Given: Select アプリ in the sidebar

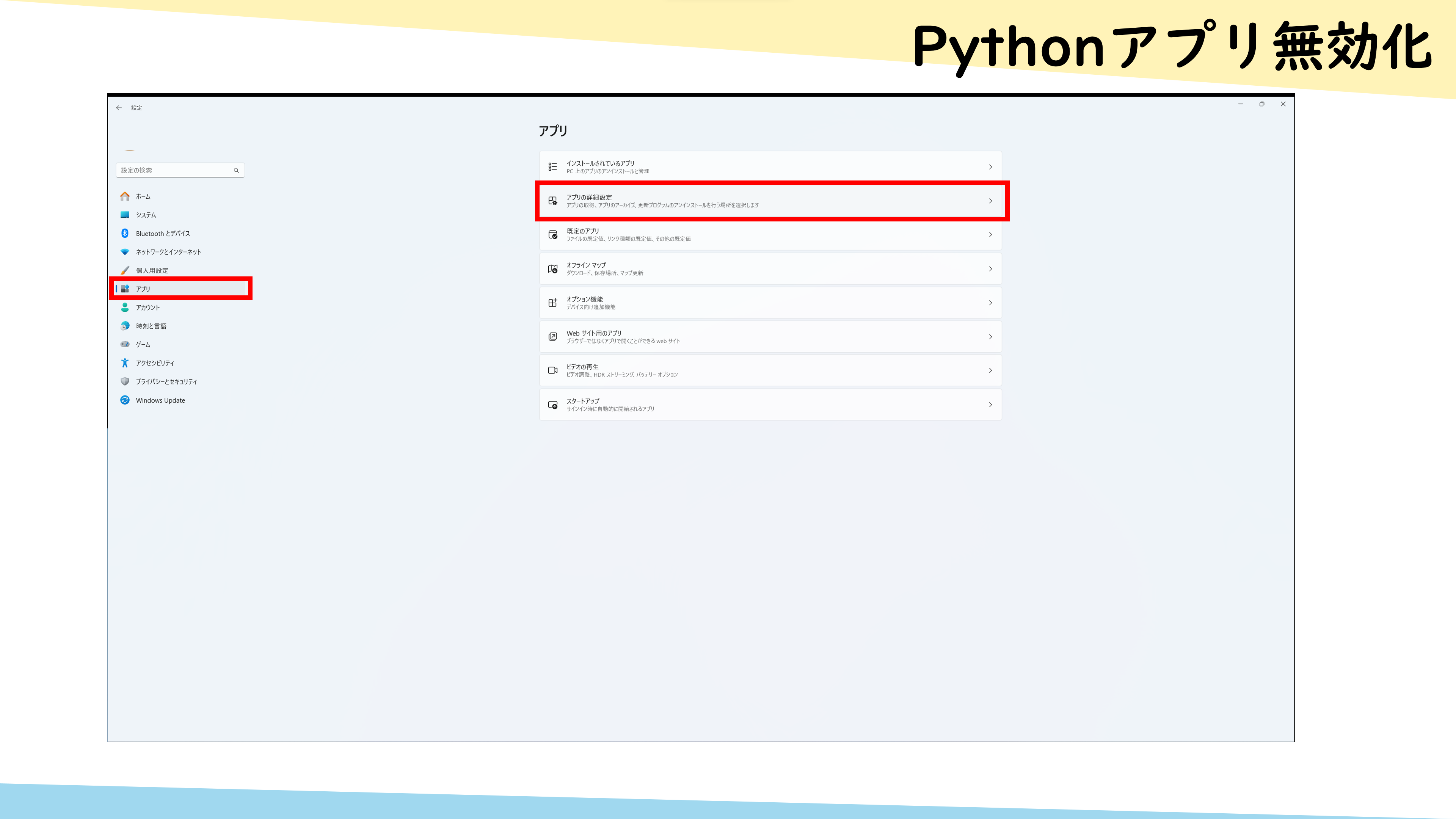Looking at the screenshot, I should 180,289.
